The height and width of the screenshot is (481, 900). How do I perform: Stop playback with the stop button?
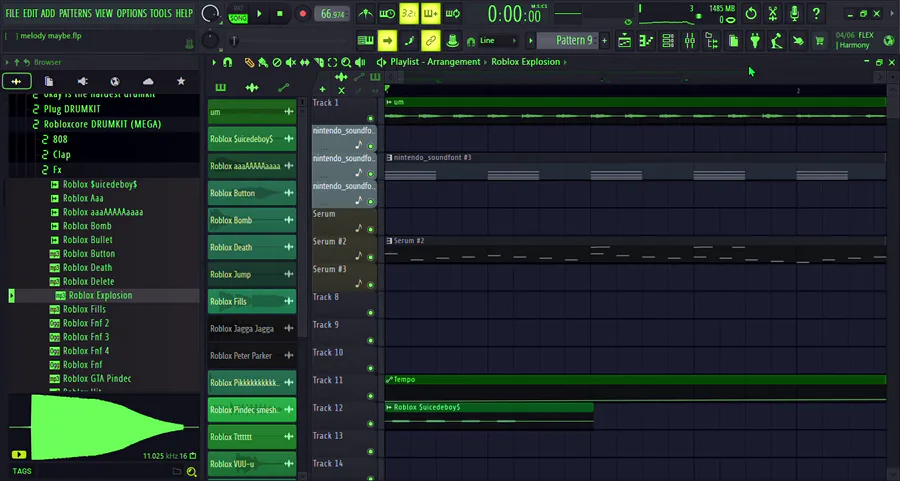pos(280,13)
